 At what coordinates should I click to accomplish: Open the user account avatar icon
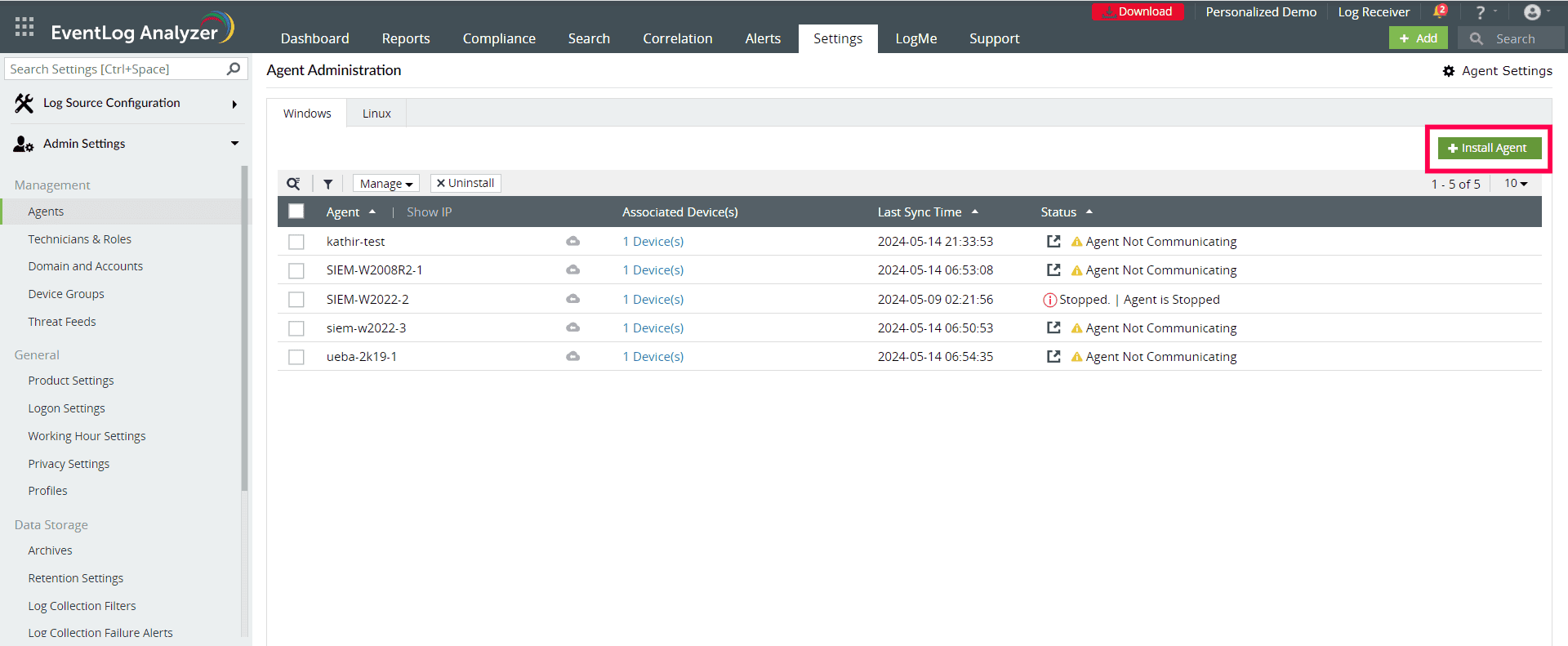(1532, 12)
